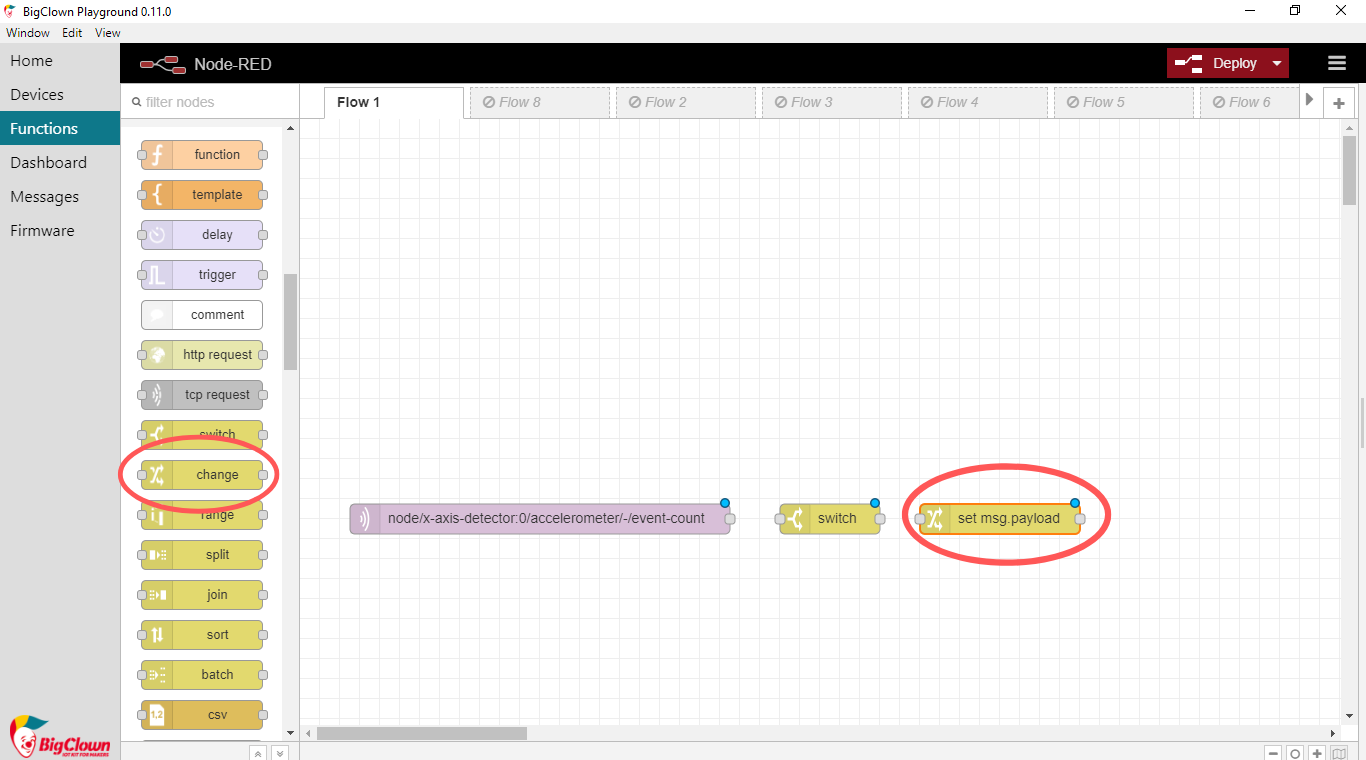Choose the trigger node from the palette
Screen dimensions: 1366x760
202,275
